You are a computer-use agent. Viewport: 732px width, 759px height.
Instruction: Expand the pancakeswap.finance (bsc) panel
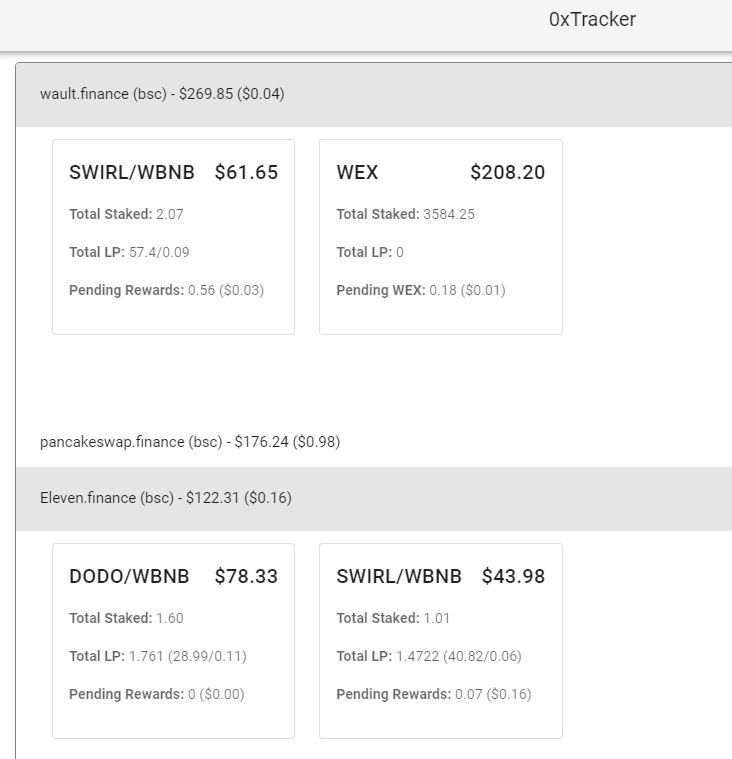(x=374, y=442)
